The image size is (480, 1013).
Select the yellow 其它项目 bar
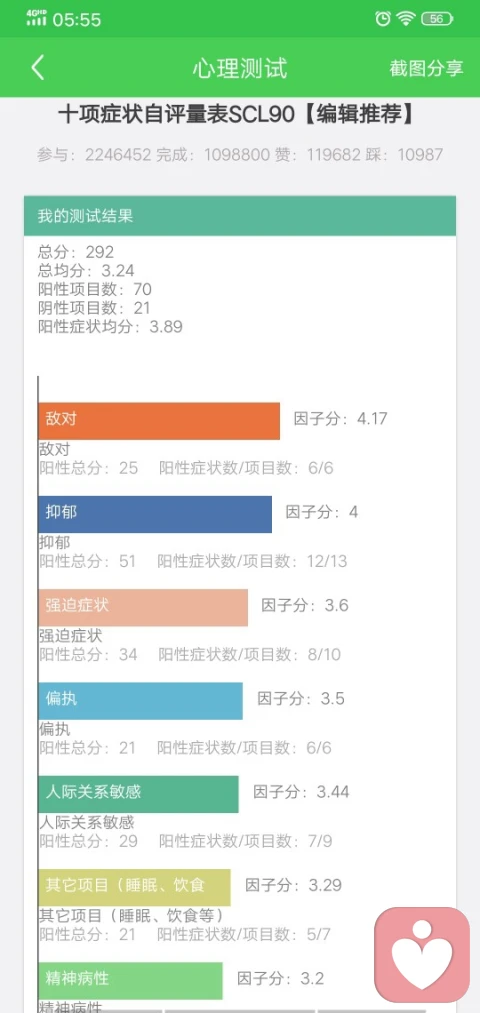click(x=134, y=888)
